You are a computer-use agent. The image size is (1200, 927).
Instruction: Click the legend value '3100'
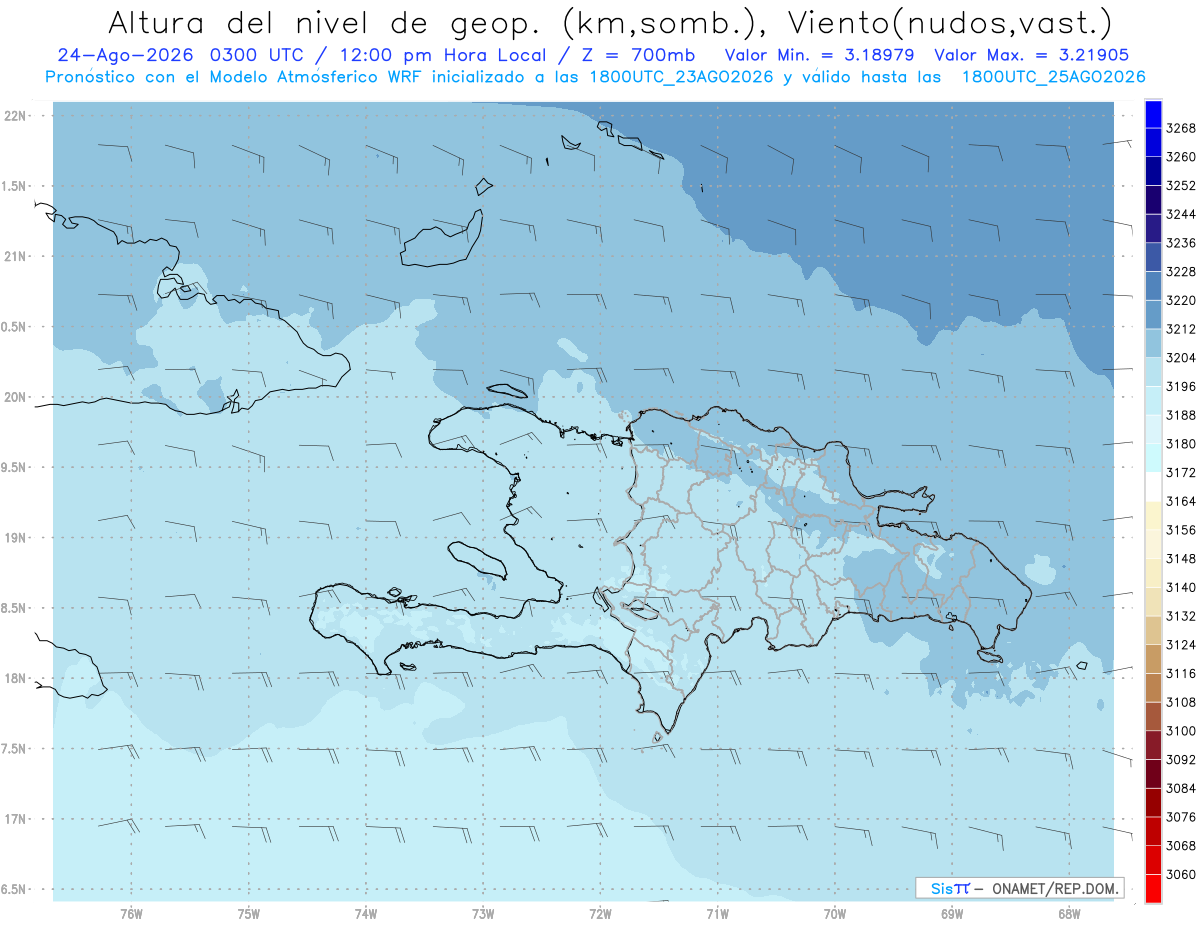point(1181,731)
